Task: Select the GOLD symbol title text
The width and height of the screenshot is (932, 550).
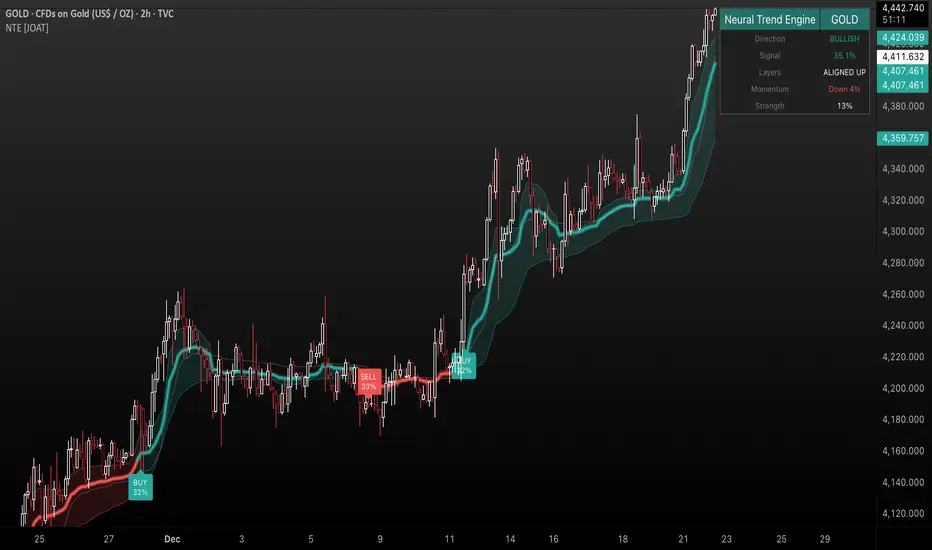Action: click(x=89, y=13)
